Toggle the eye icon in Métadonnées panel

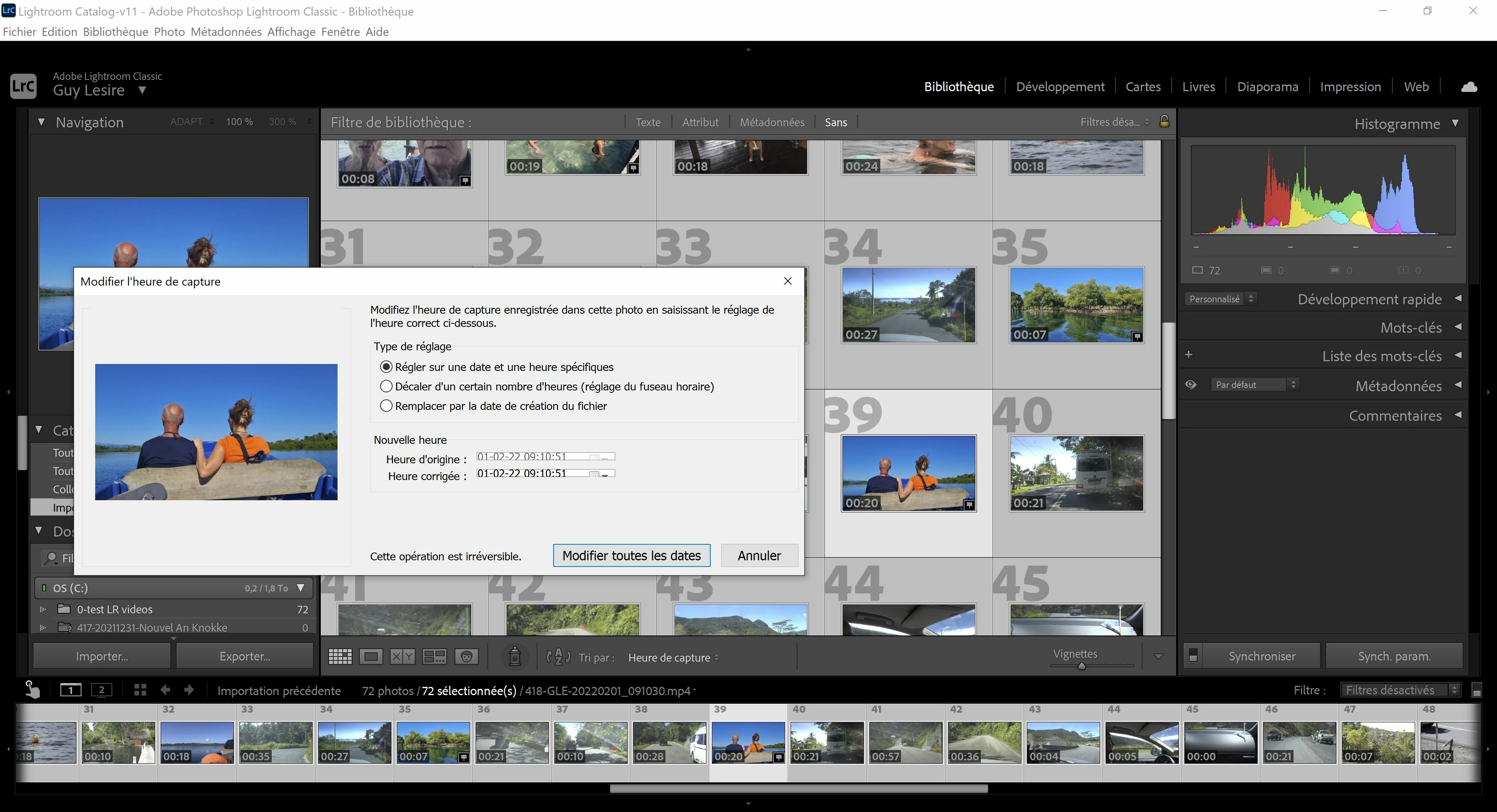(x=1191, y=385)
